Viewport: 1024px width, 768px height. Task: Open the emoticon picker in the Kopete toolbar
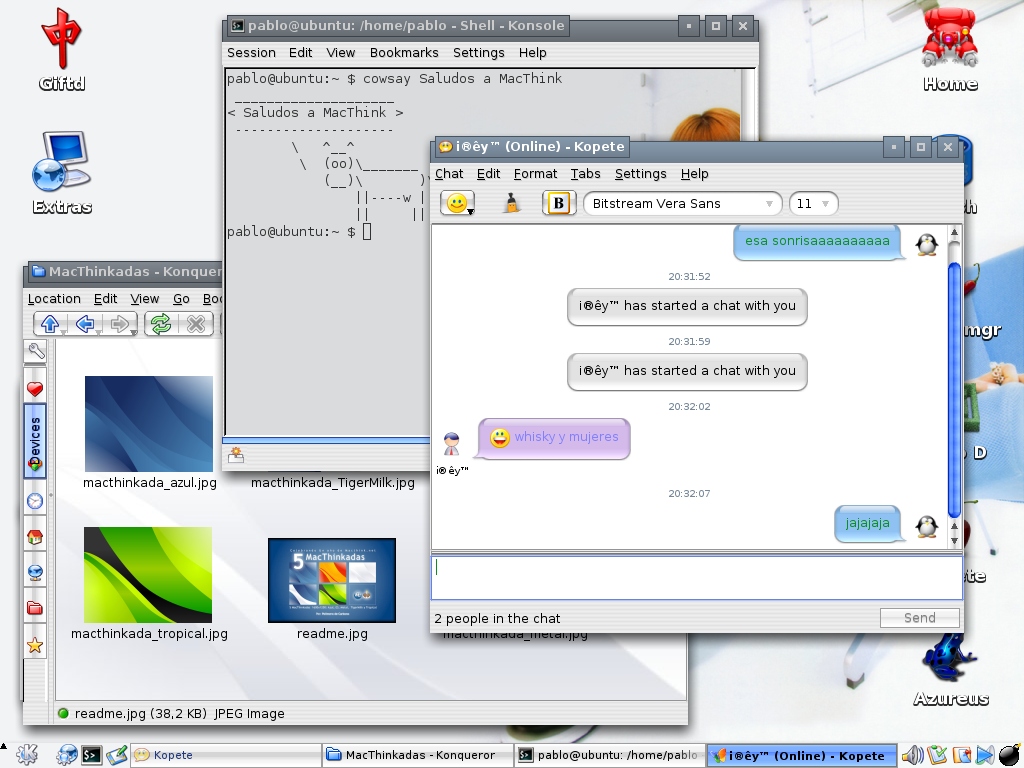[457, 203]
